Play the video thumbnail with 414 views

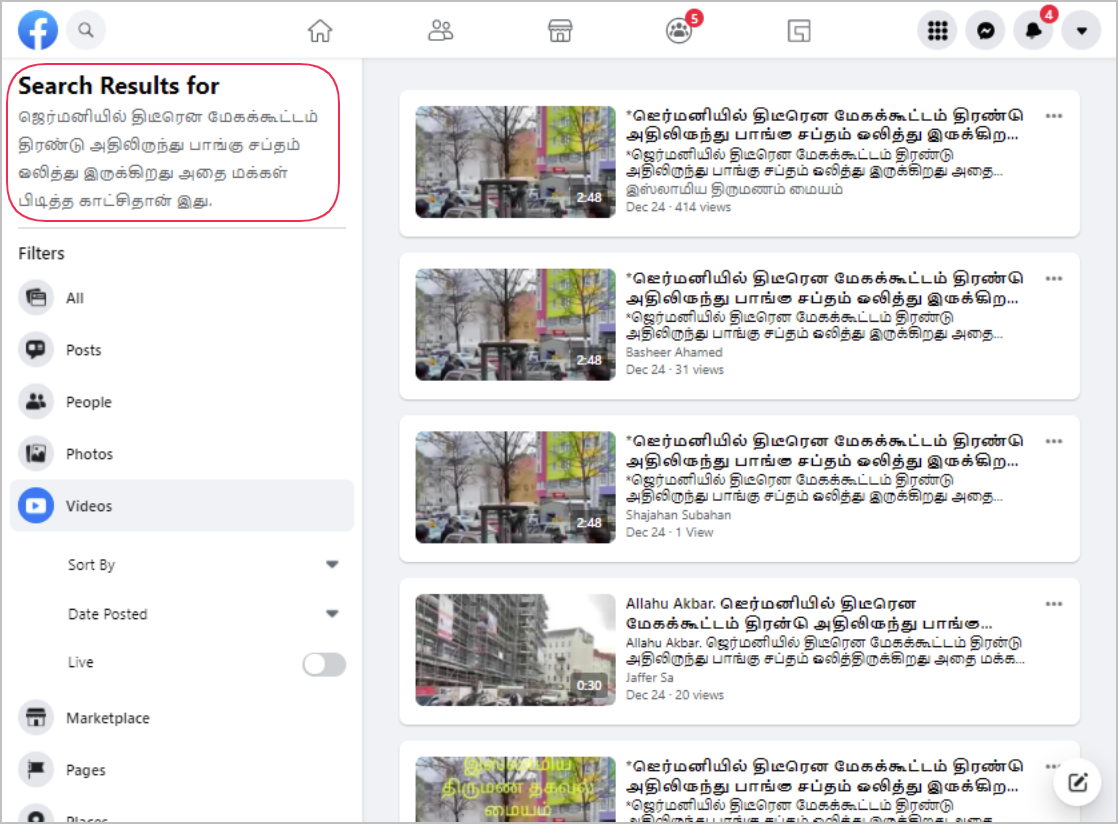click(515, 162)
